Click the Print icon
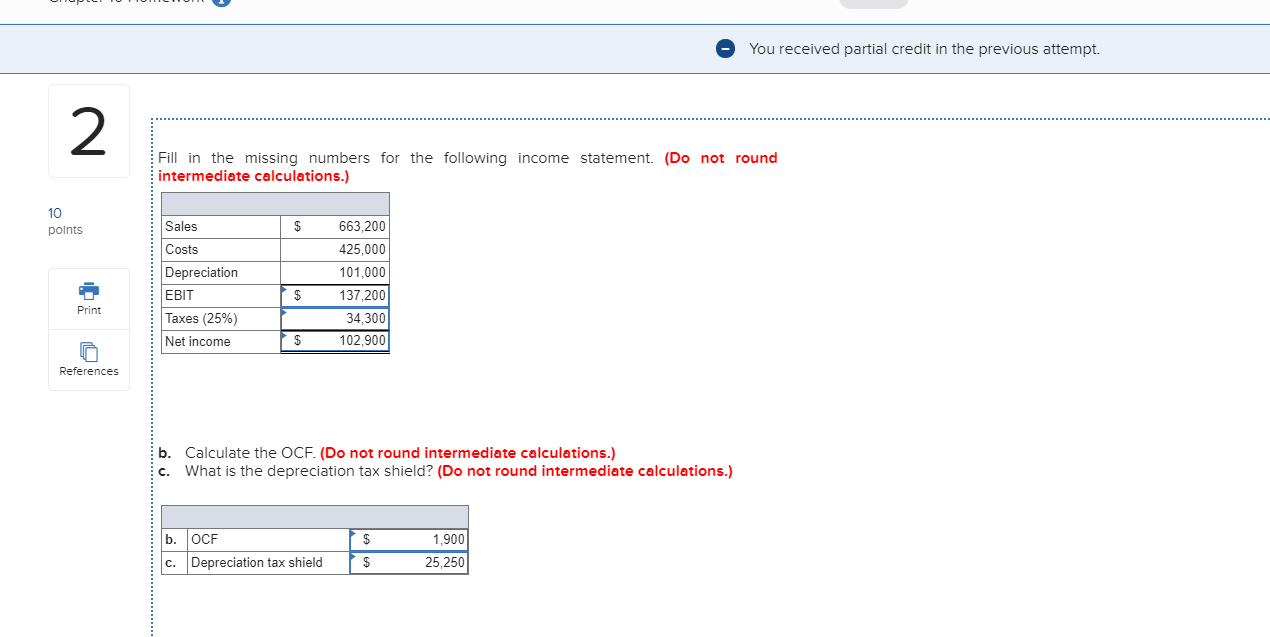The height and width of the screenshot is (637, 1270). click(x=88, y=292)
